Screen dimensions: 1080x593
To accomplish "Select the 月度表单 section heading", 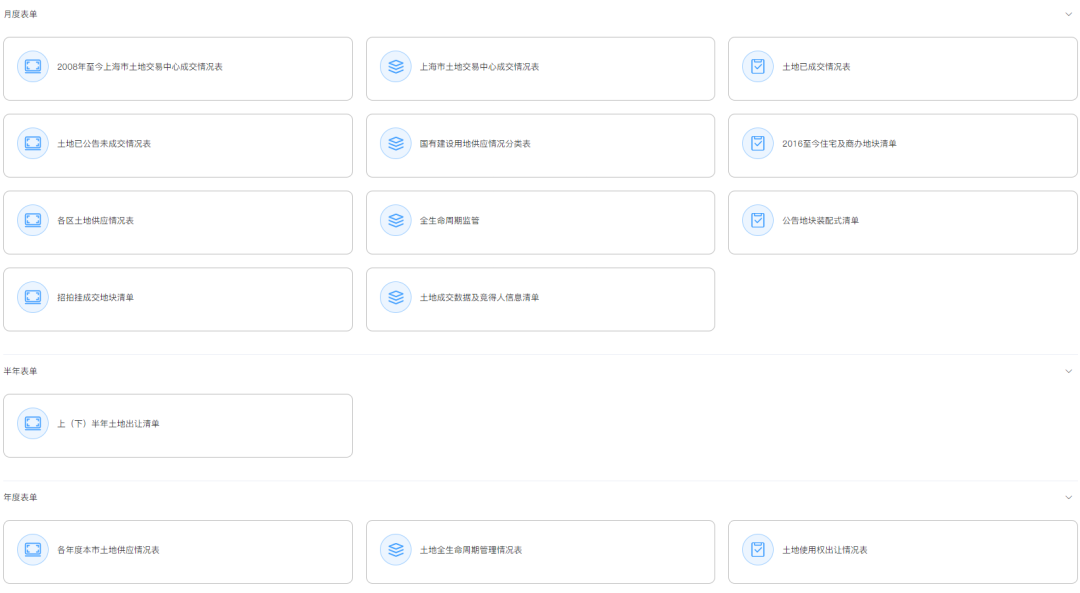I will tap(21, 15).
